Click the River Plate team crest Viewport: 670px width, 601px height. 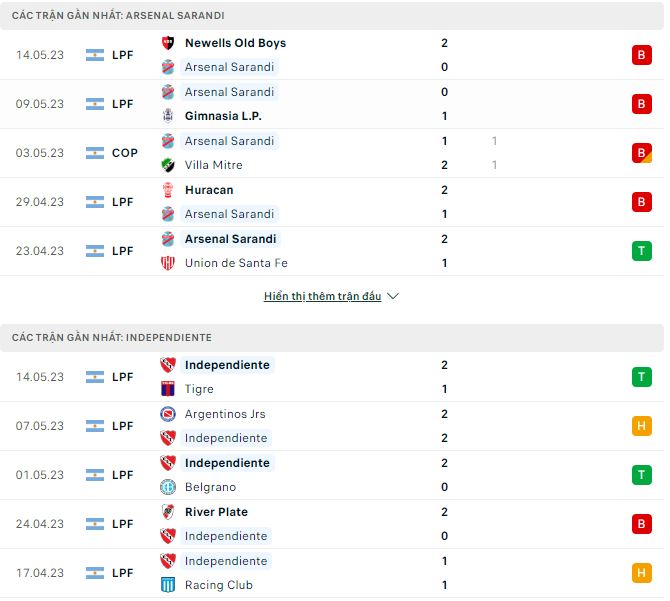pyautogui.click(x=168, y=512)
